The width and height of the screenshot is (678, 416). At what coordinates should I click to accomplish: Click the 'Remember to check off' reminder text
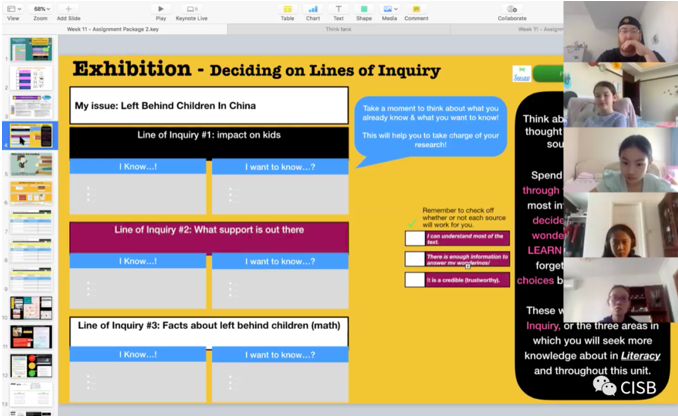464,218
